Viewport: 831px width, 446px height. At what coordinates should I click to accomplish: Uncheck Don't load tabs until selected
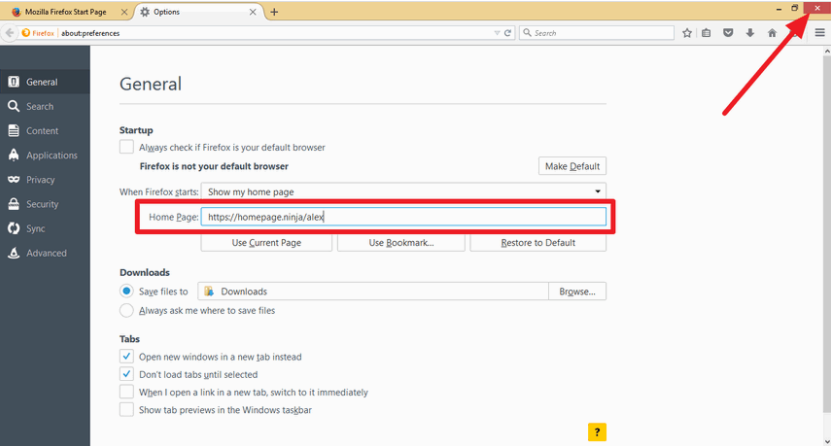[x=126, y=374]
